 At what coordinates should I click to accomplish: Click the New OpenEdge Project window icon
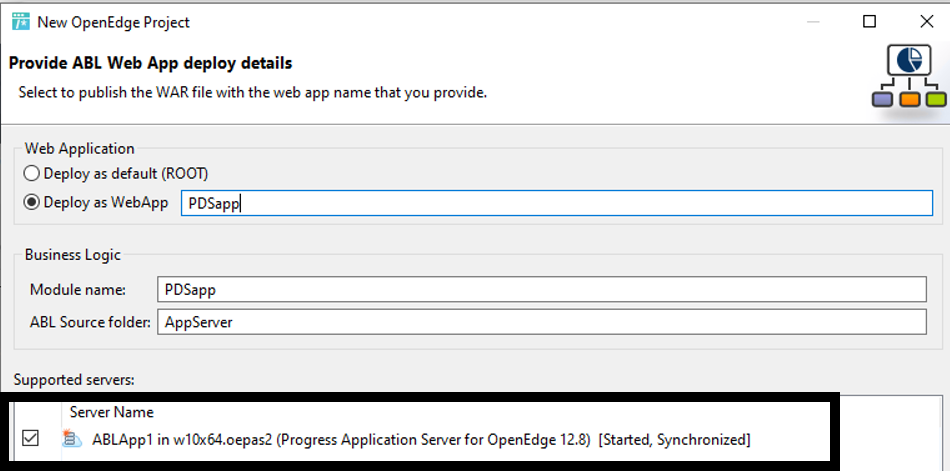[21, 22]
